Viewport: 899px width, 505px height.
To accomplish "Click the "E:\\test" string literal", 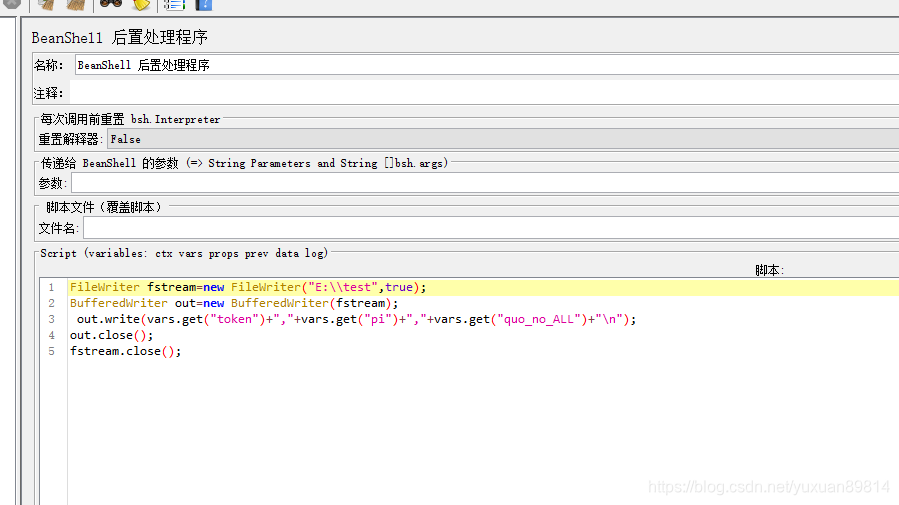I will (x=343, y=287).
